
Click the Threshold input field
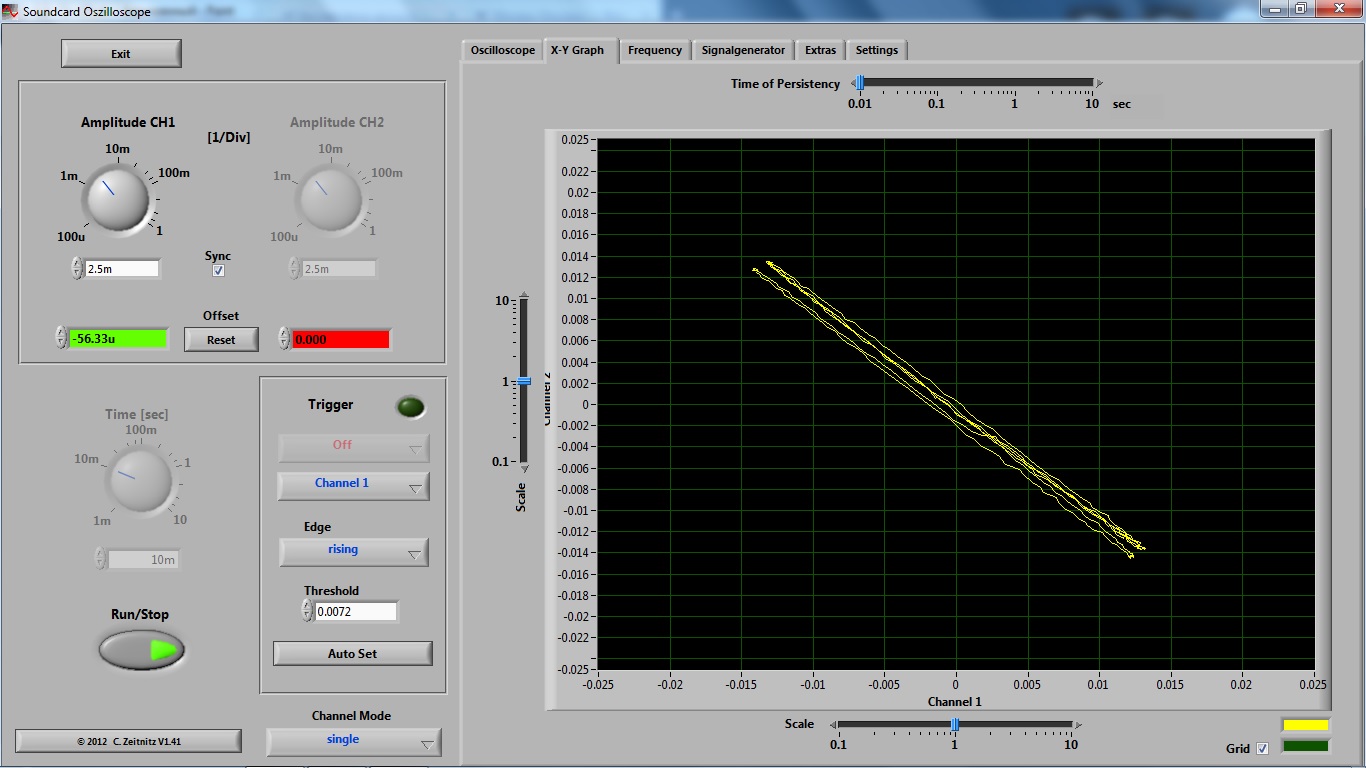coord(356,611)
